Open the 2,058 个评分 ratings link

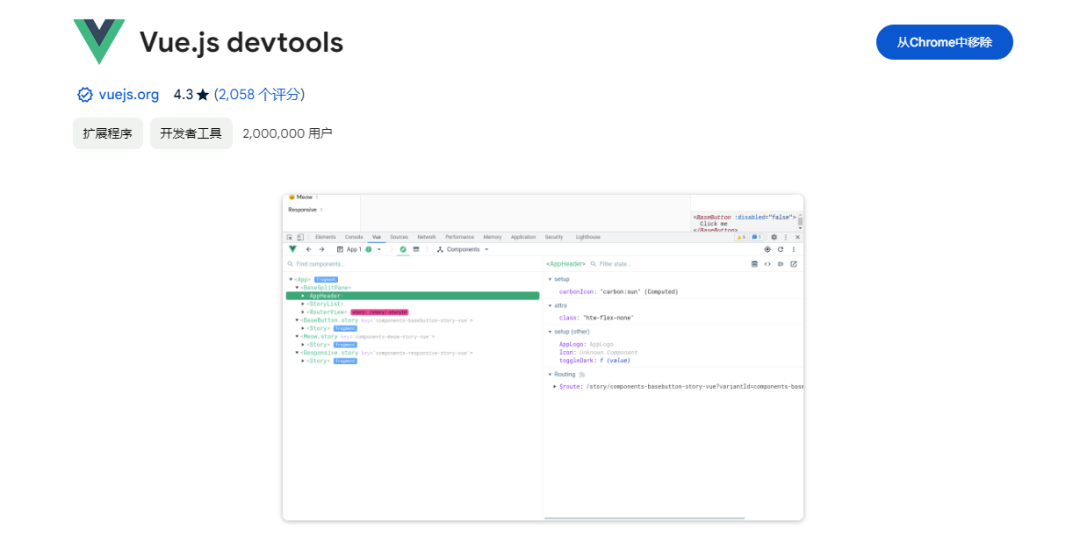coord(259,94)
